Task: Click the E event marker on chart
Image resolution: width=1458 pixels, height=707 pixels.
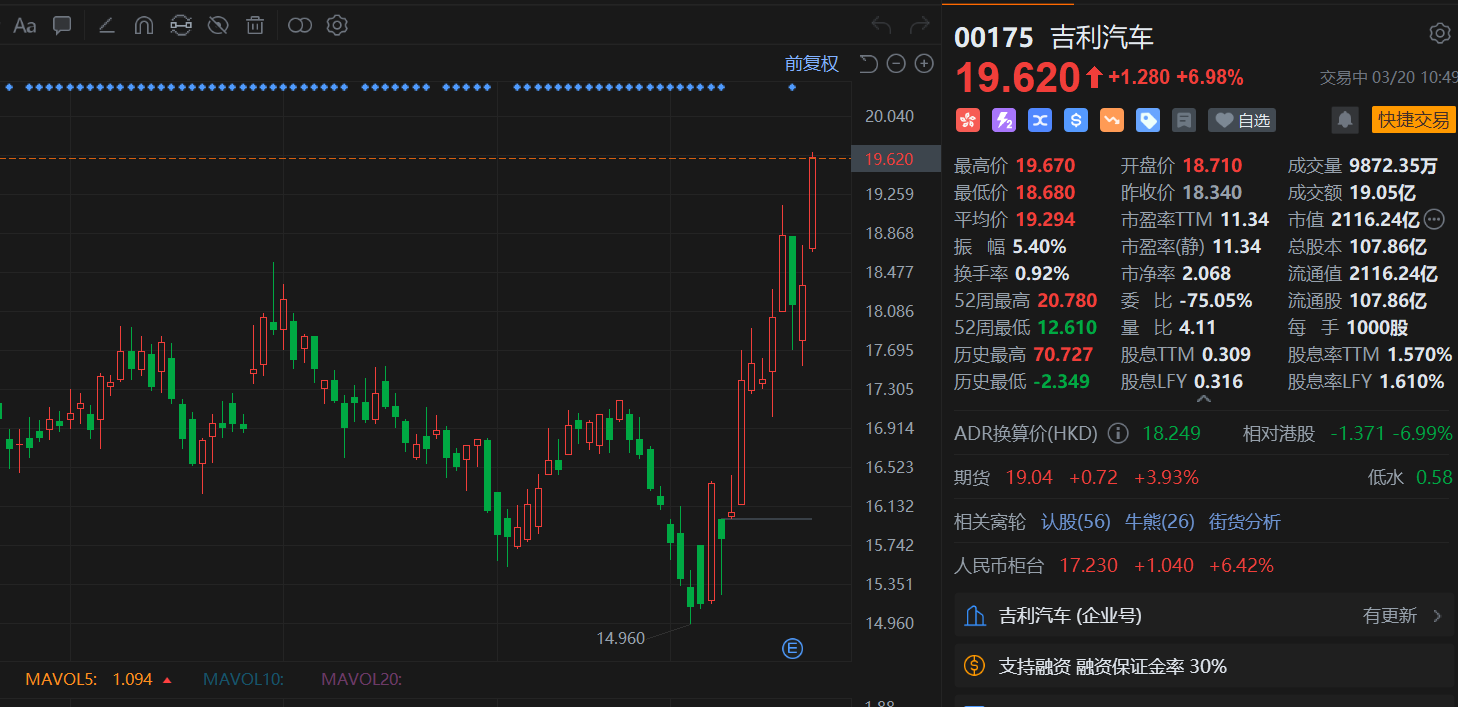Action: [792, 649]
